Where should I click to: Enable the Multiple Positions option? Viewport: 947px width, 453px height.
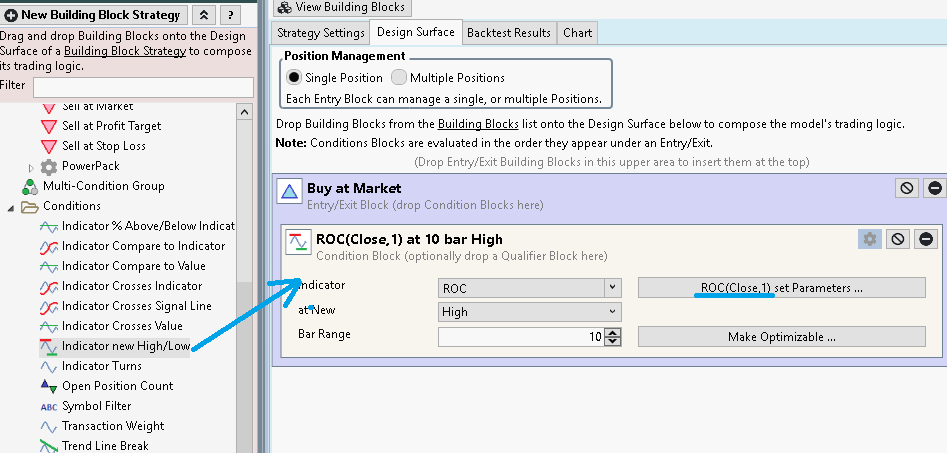(399, 78)
